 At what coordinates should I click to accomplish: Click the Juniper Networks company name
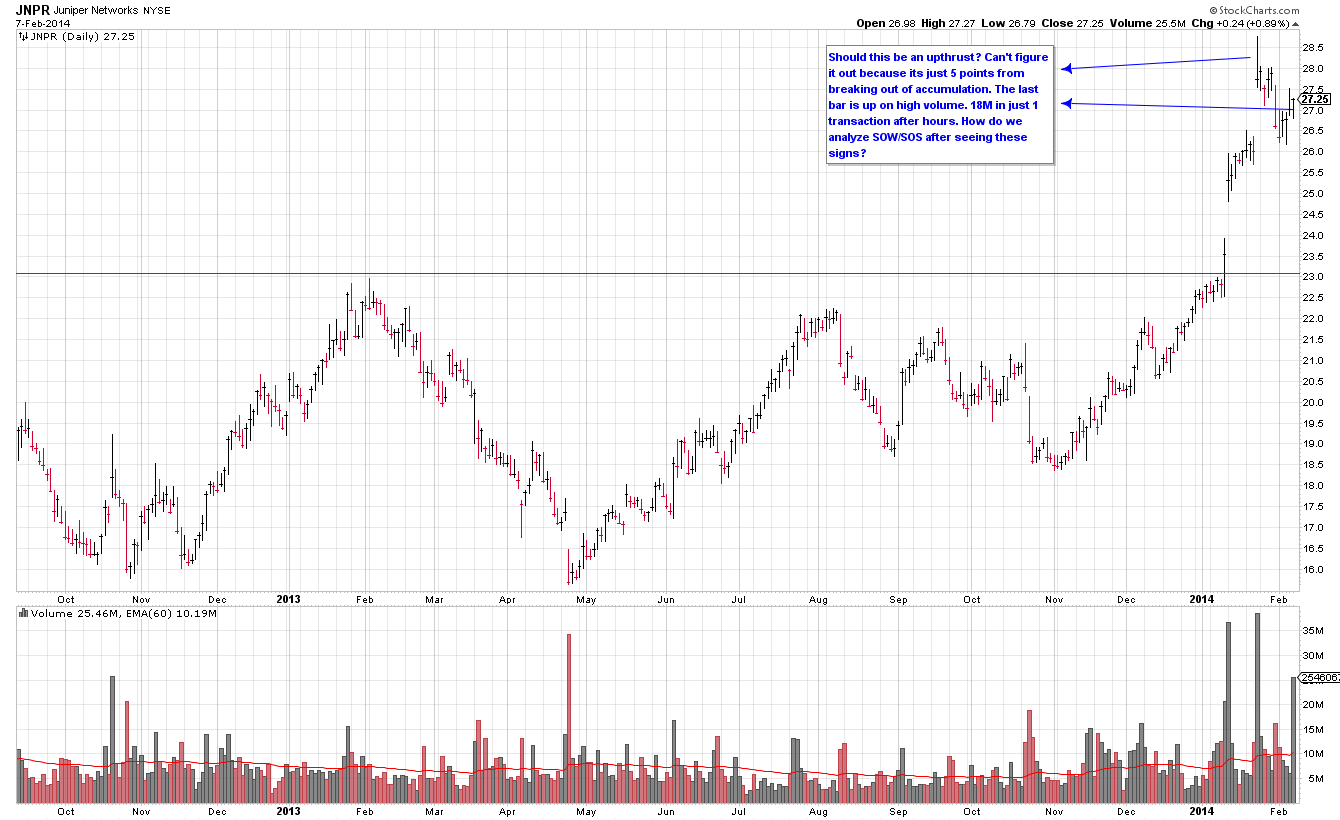pyautogui.click(x=97, y=11)
